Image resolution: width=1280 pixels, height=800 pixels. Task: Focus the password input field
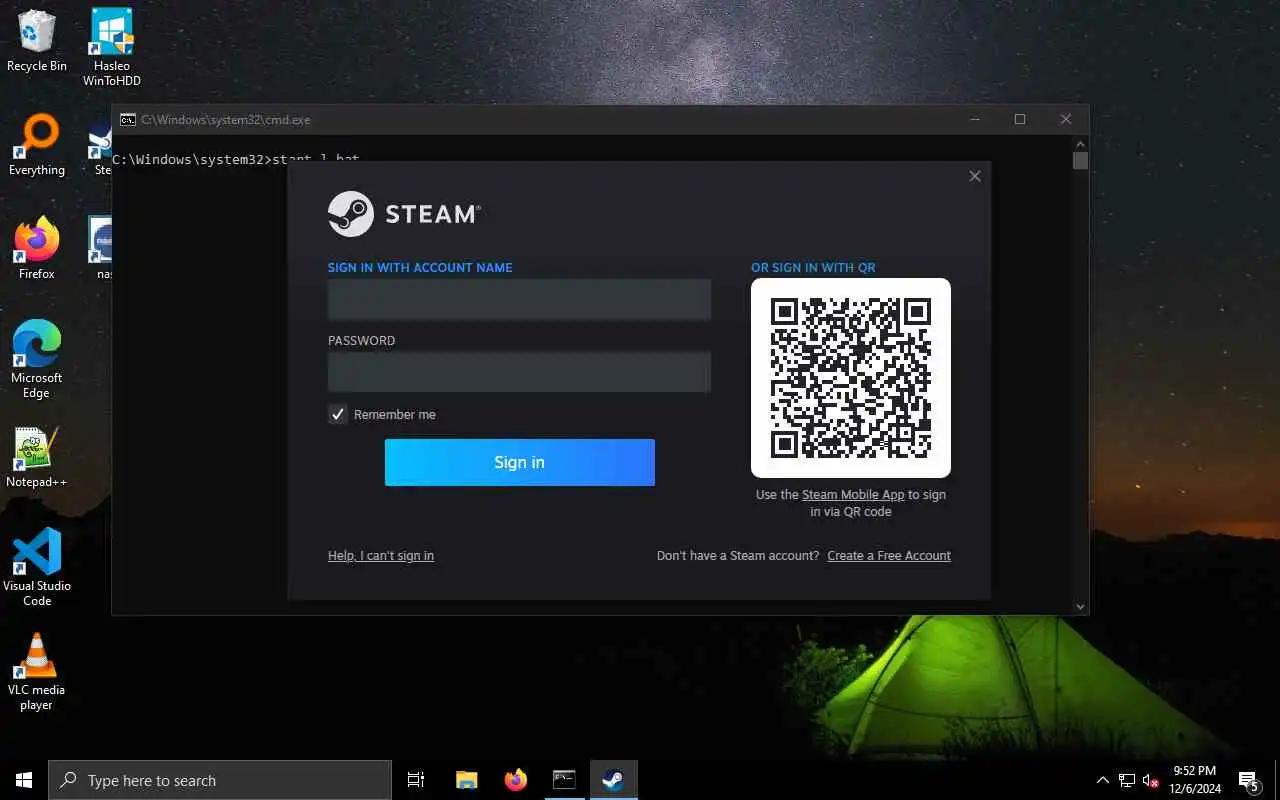520,372
